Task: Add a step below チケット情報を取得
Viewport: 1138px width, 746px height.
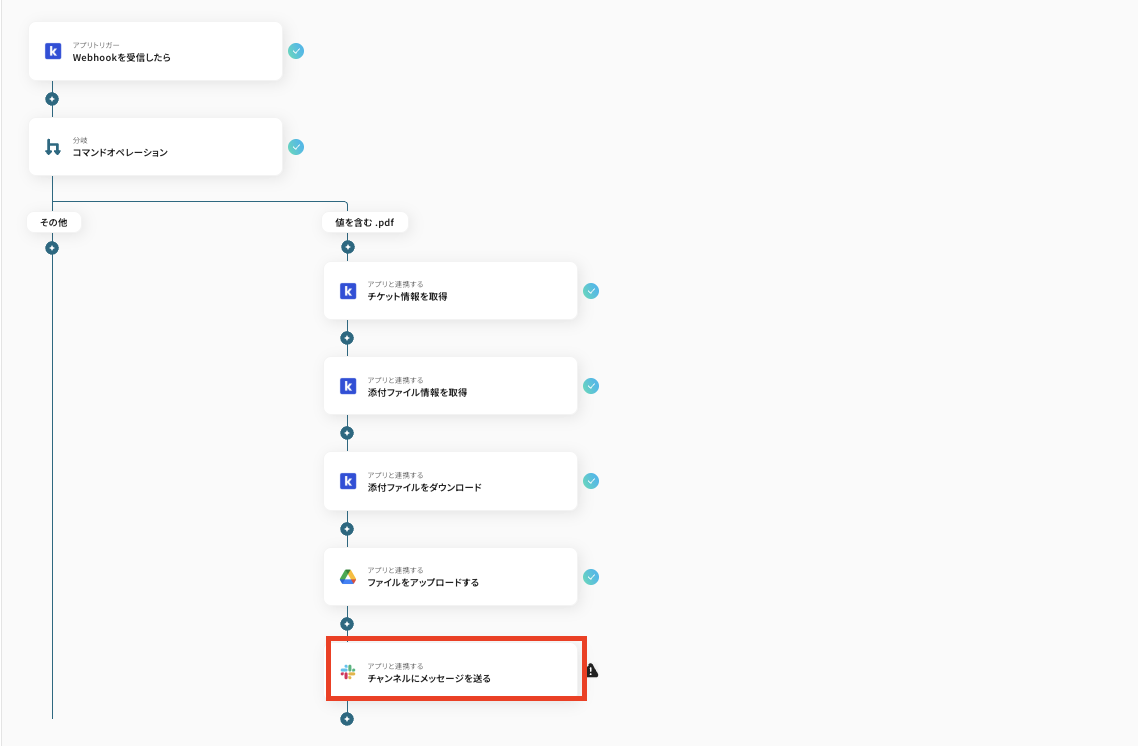Action: point(347,338)
